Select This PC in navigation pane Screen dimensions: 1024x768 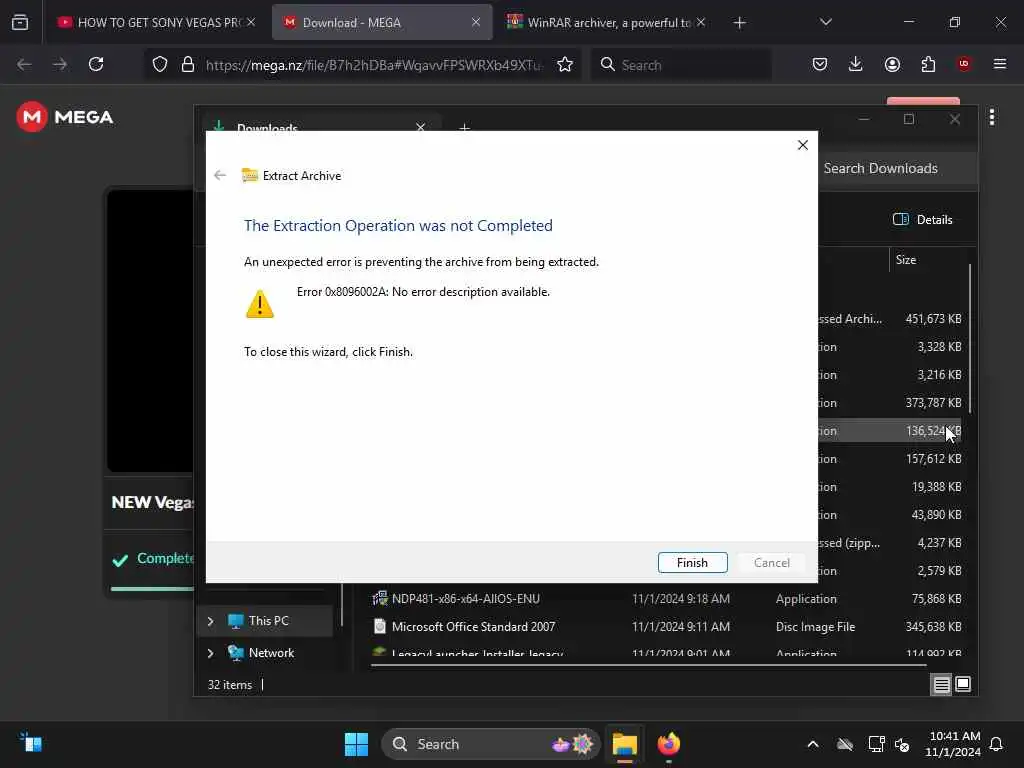tap(268, 621)
